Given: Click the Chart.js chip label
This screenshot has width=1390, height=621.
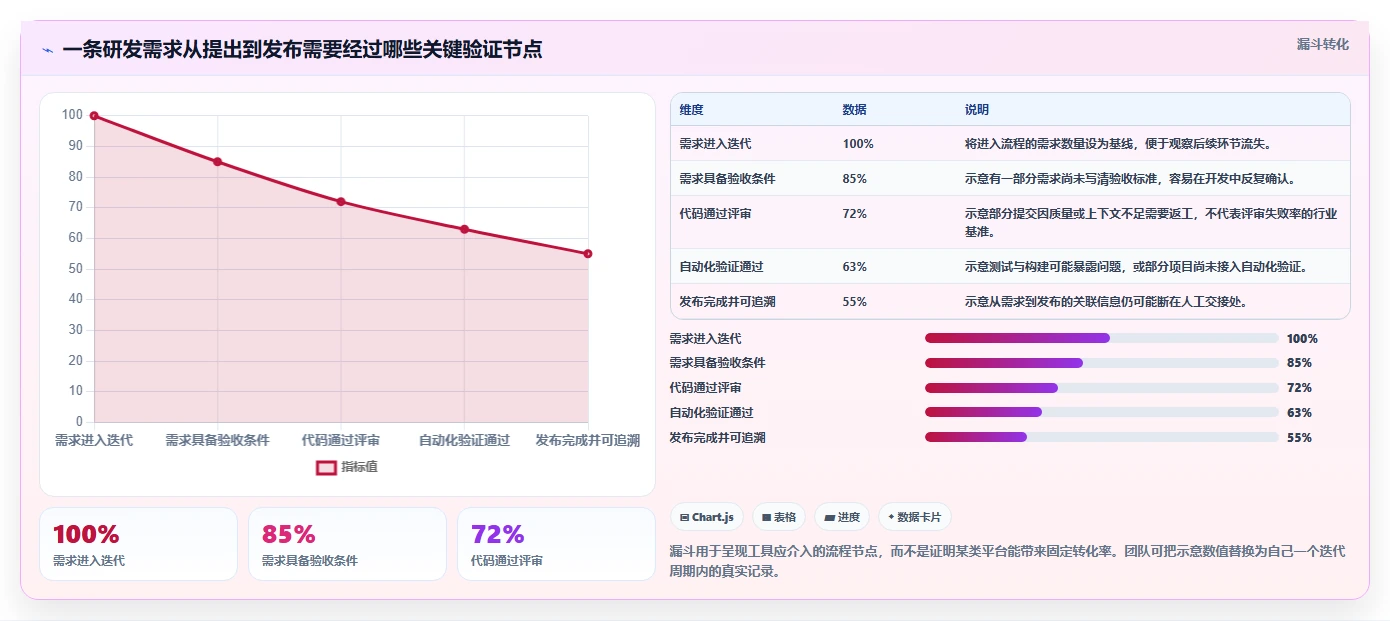Looking at the screenshot, I should pyautogui.click(x=713, y=517).
